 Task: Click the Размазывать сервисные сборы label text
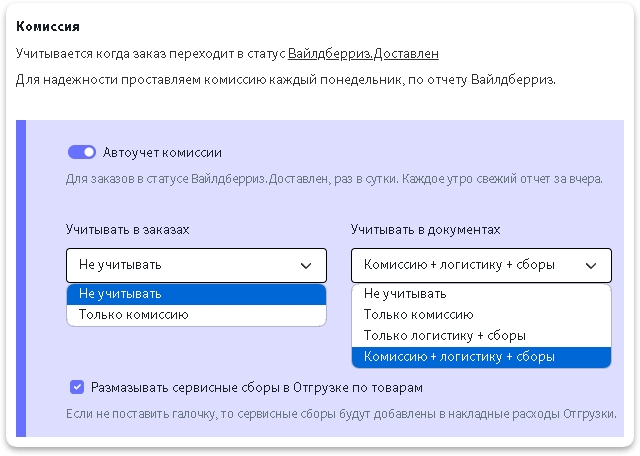[x=256, y=387]
